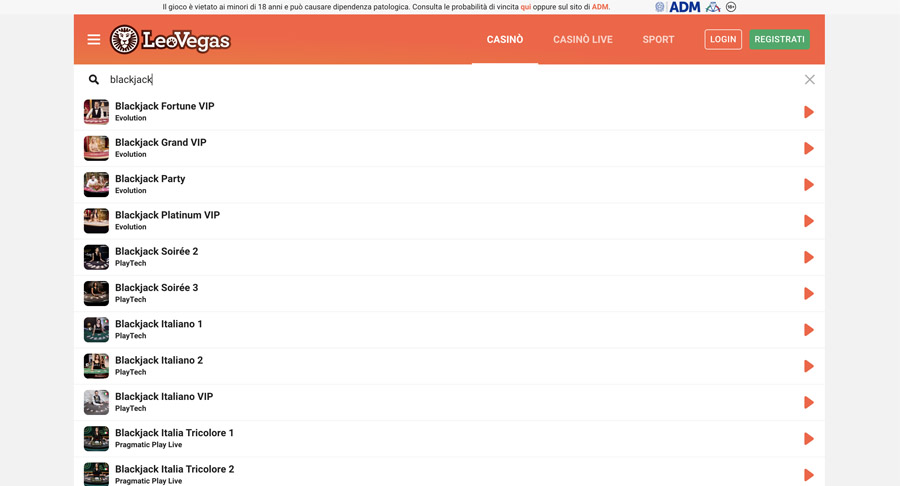Follow the orange ADM text link

point(600,7)
